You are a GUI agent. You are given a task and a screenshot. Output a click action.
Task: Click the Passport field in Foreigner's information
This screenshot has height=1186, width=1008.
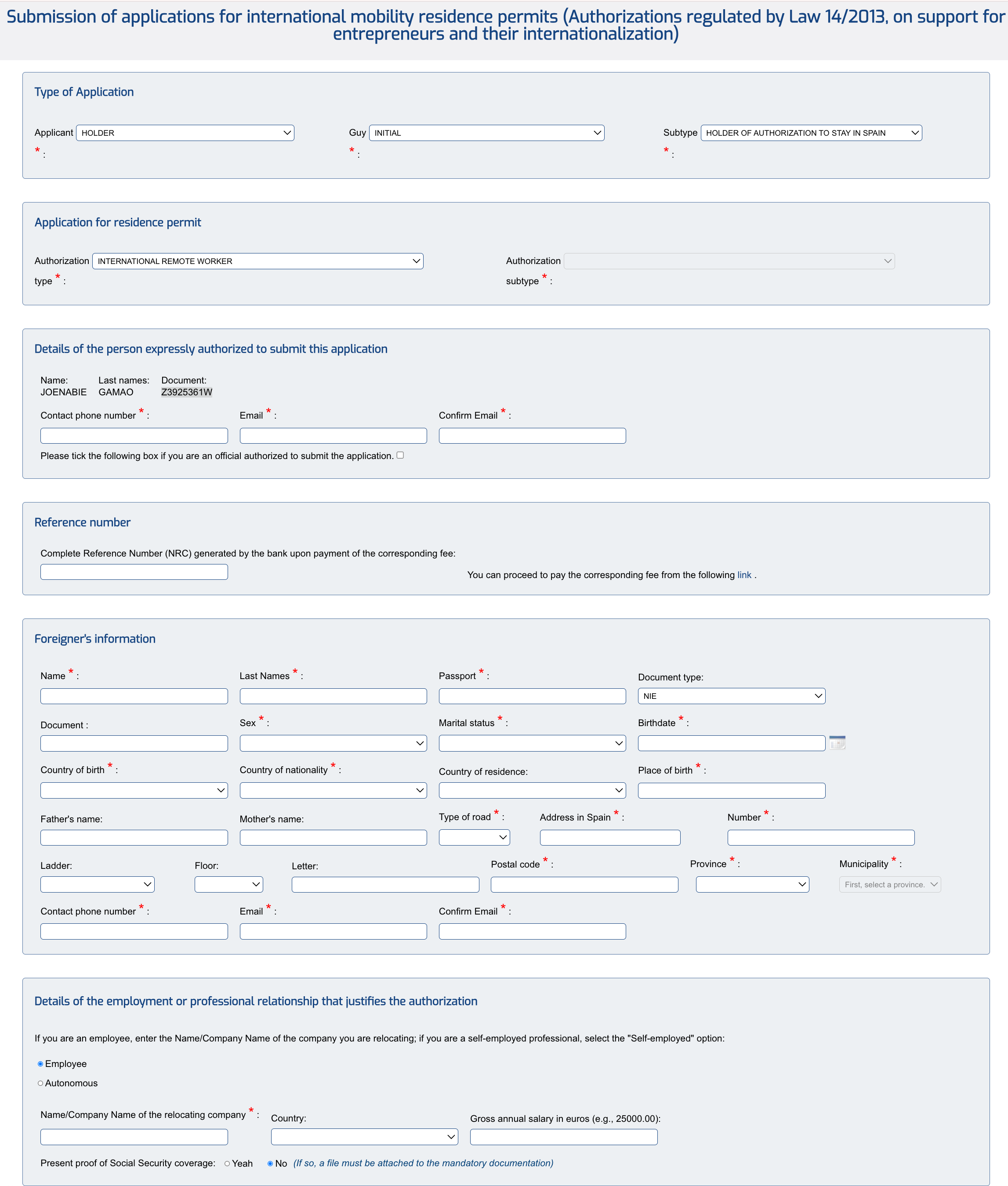[x=532, y=696]
